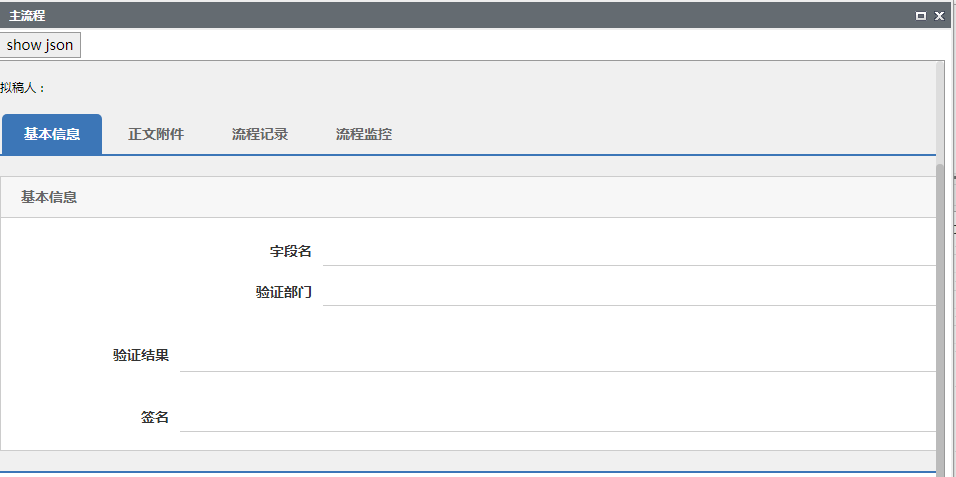Viewport: 956px width, 477px height.
Task: Click the 签名 field label
Action: [155, 417]
